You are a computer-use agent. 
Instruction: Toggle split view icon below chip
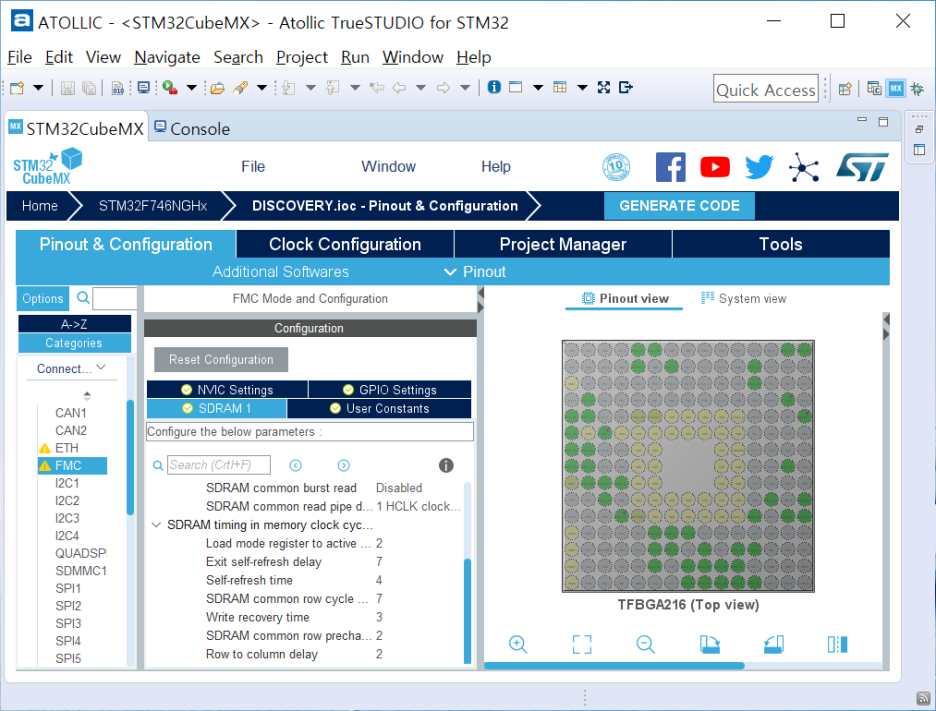click(x=838, y=644)
